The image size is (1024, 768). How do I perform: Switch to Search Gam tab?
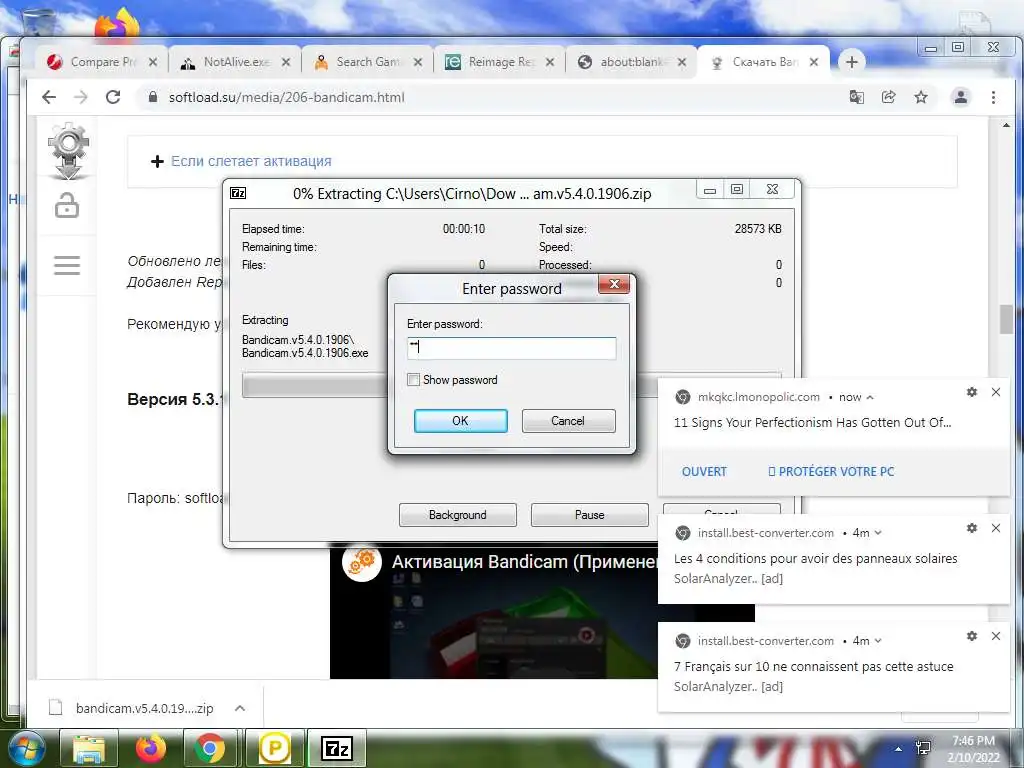pos(368,62)
